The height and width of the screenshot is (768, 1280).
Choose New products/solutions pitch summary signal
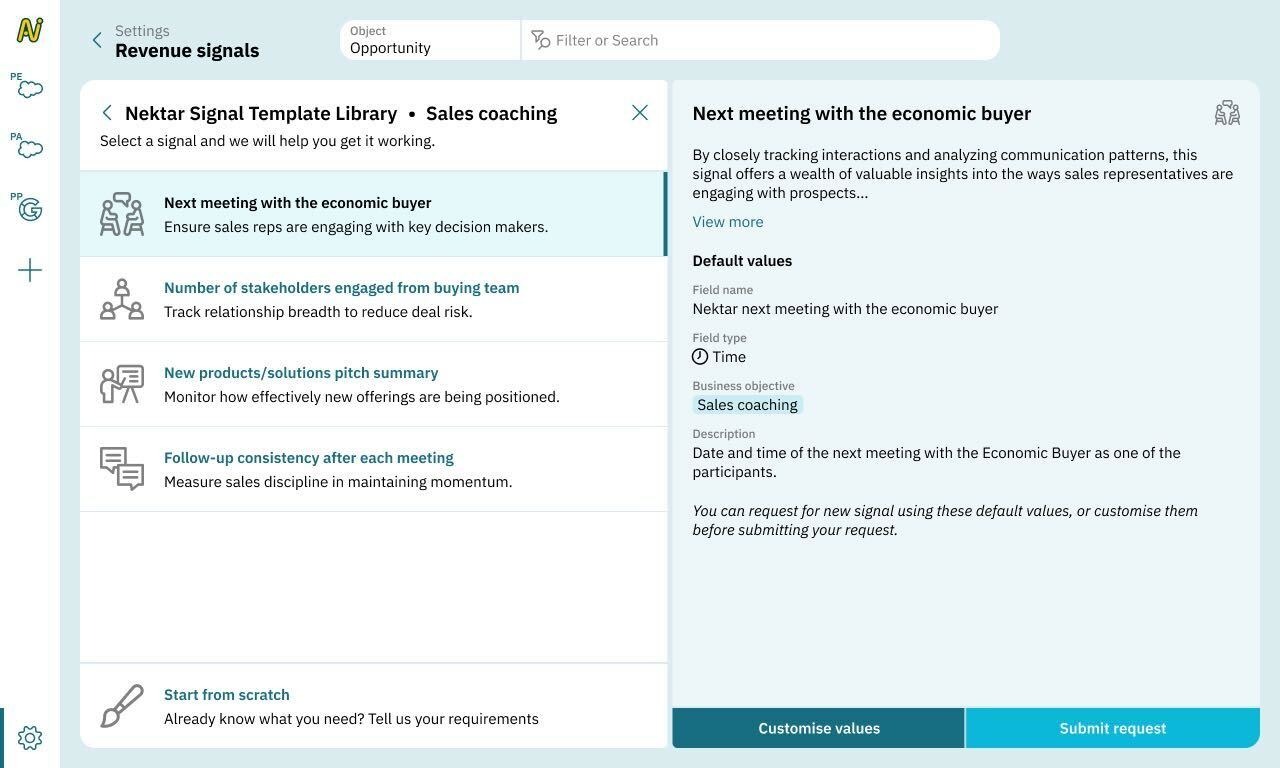[x=301, y=373]
